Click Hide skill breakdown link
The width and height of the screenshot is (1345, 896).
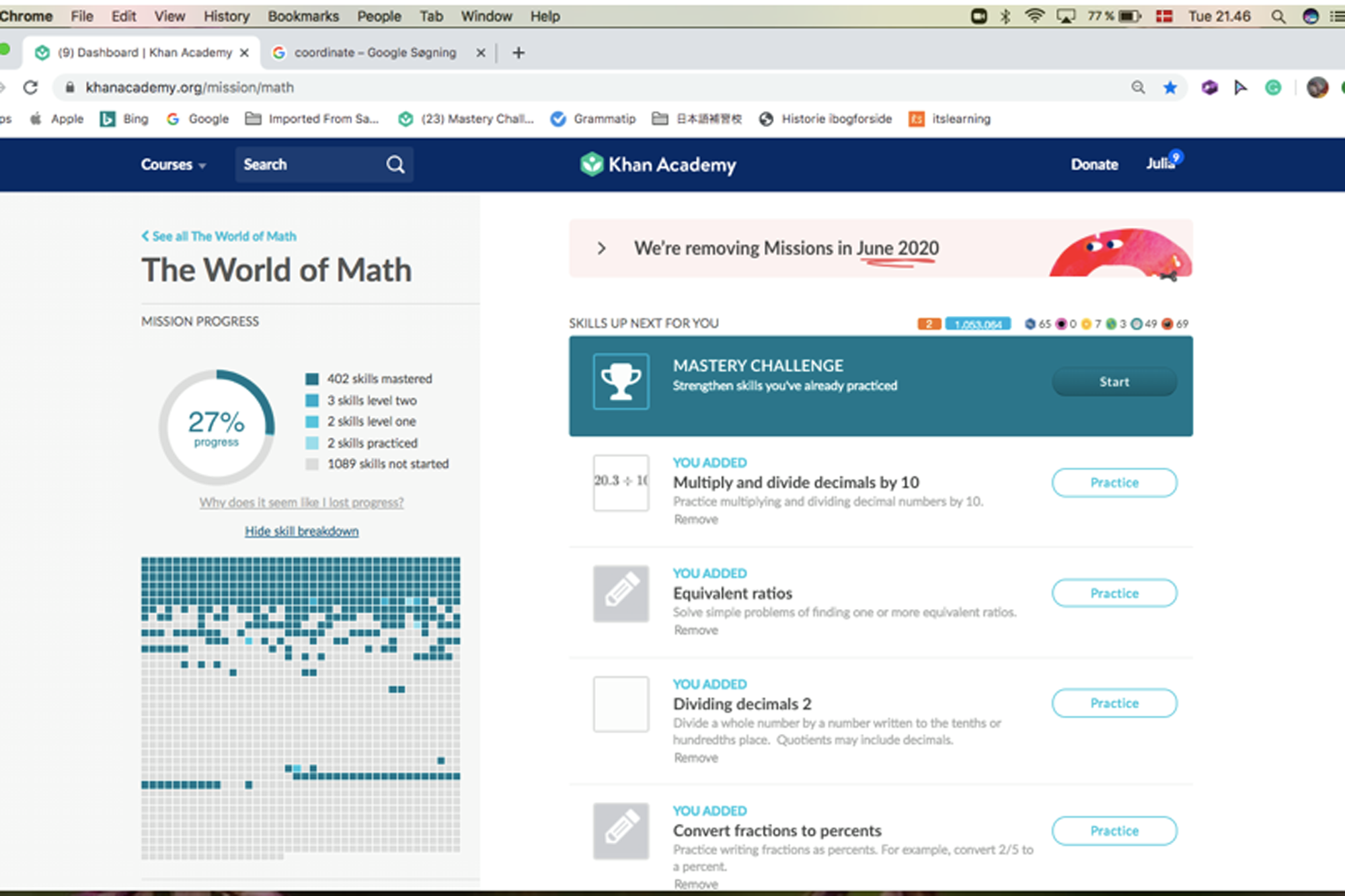pyautogui.click(x=301, y=531)
